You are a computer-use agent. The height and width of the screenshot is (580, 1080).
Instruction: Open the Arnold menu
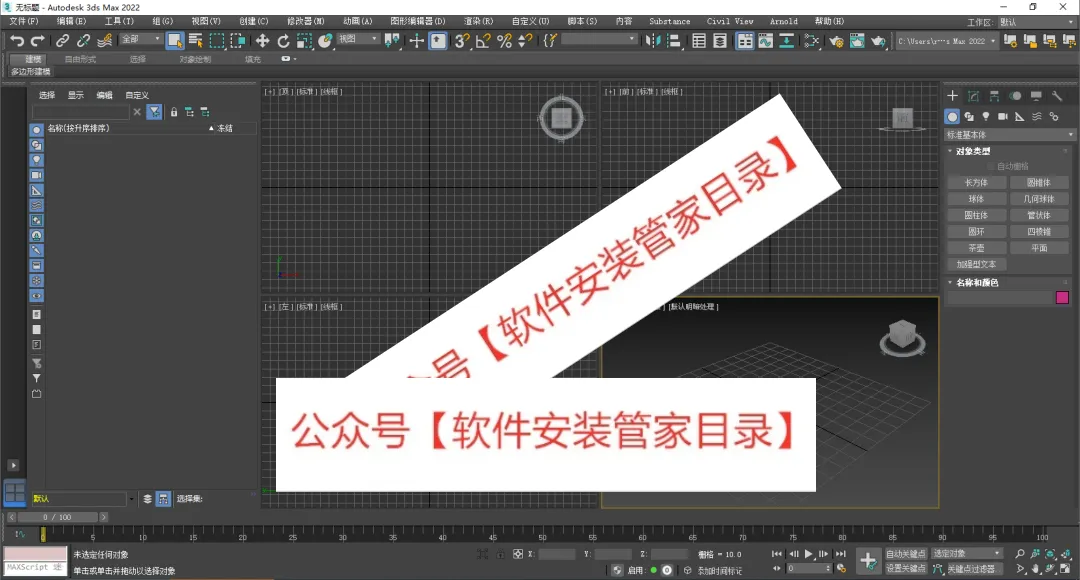[x=784, y=21]
